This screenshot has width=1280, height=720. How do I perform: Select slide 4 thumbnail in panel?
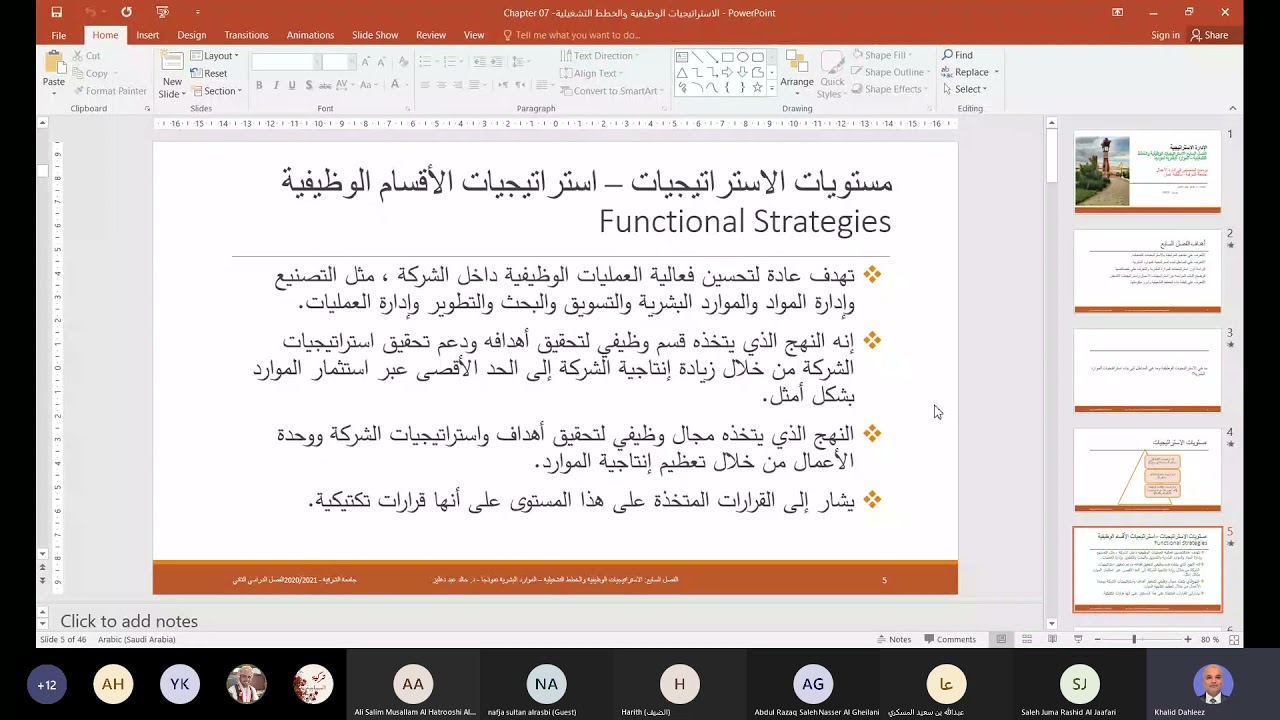click(x=1147, y=470)
